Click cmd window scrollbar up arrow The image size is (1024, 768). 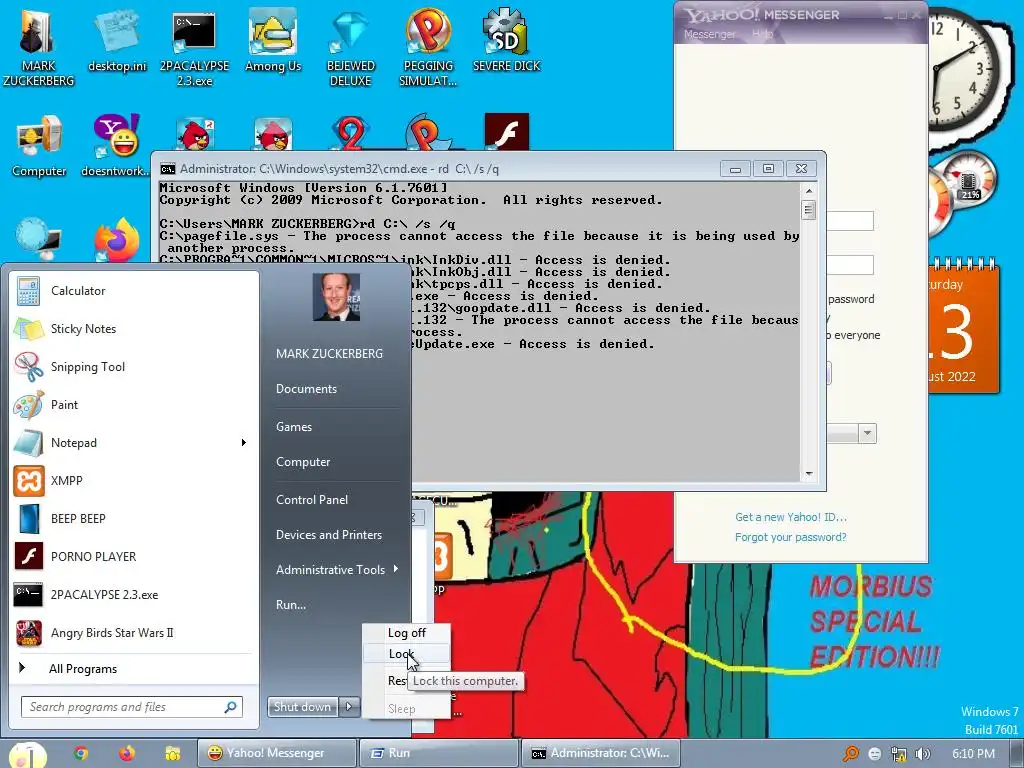[808, 191]
